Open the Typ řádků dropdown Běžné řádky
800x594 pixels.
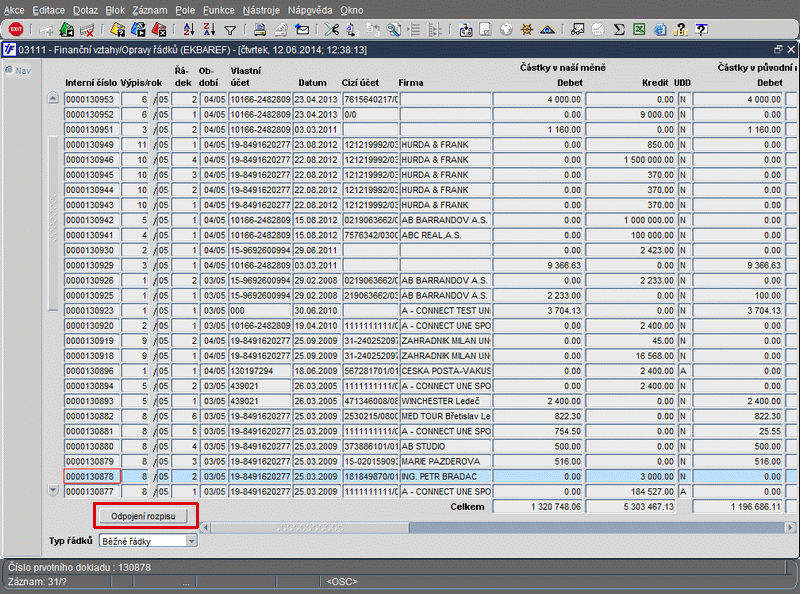pyautogui.click(x=148, y=541)
